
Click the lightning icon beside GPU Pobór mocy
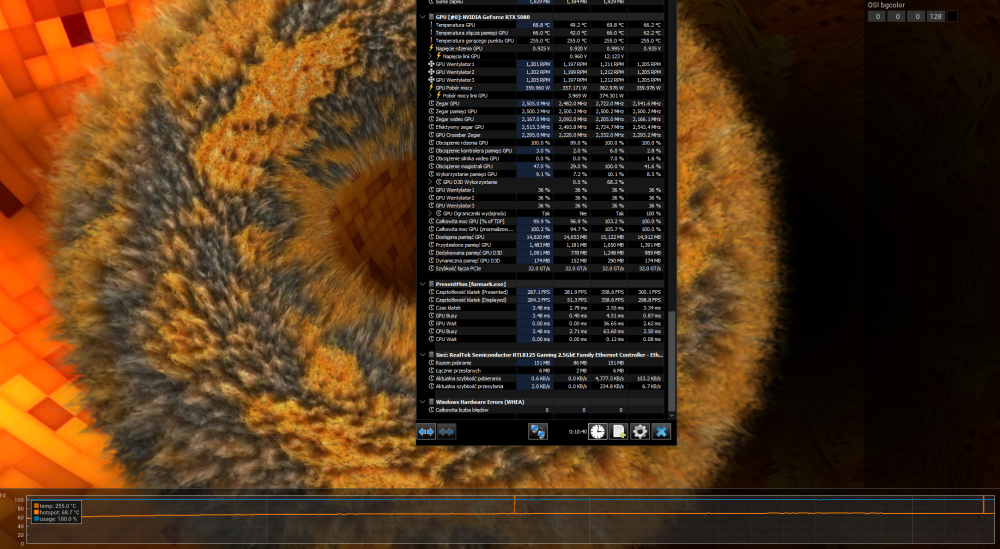click(432, 87)
